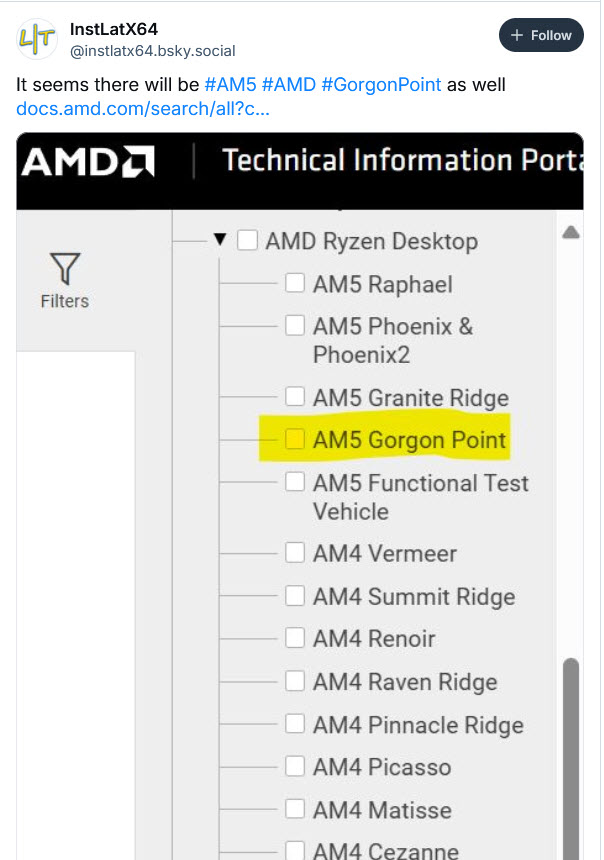Click the Filters funnel icon
604x860 pixels.
(65, 269)
